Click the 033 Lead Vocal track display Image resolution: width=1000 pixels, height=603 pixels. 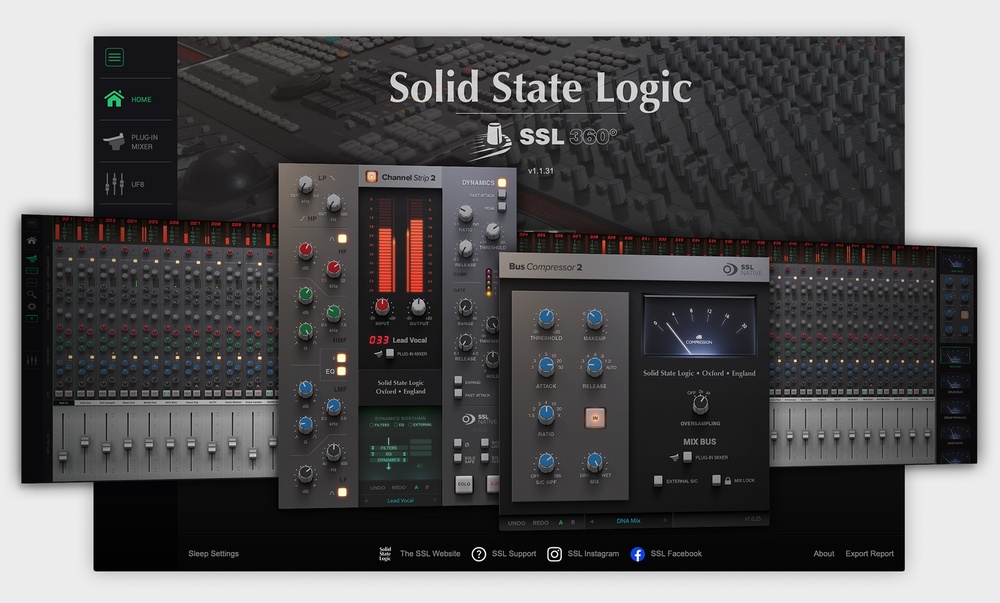(x=399, y=340)
